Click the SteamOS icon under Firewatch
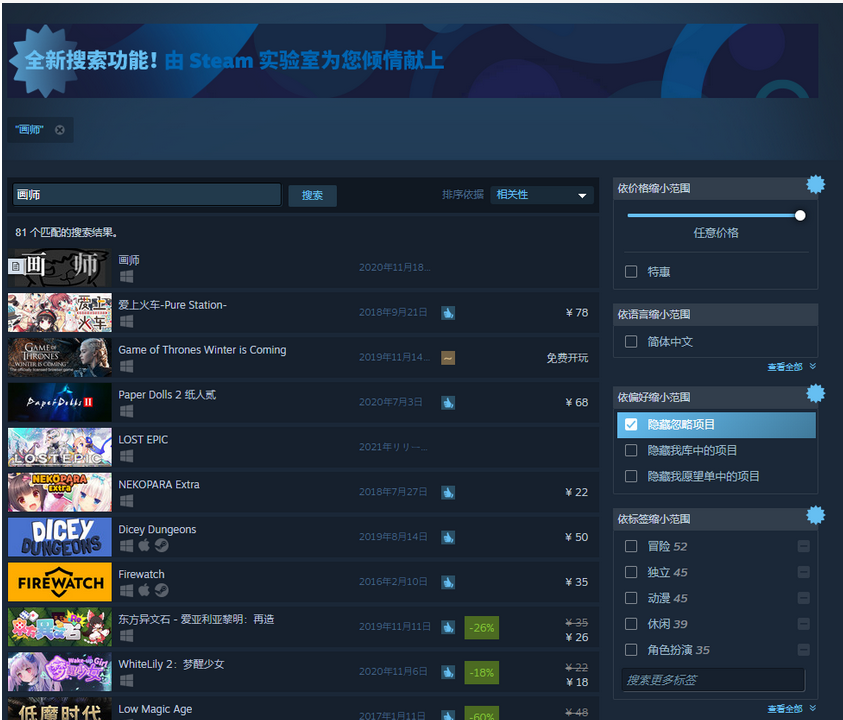 click(x=162, y=590)
